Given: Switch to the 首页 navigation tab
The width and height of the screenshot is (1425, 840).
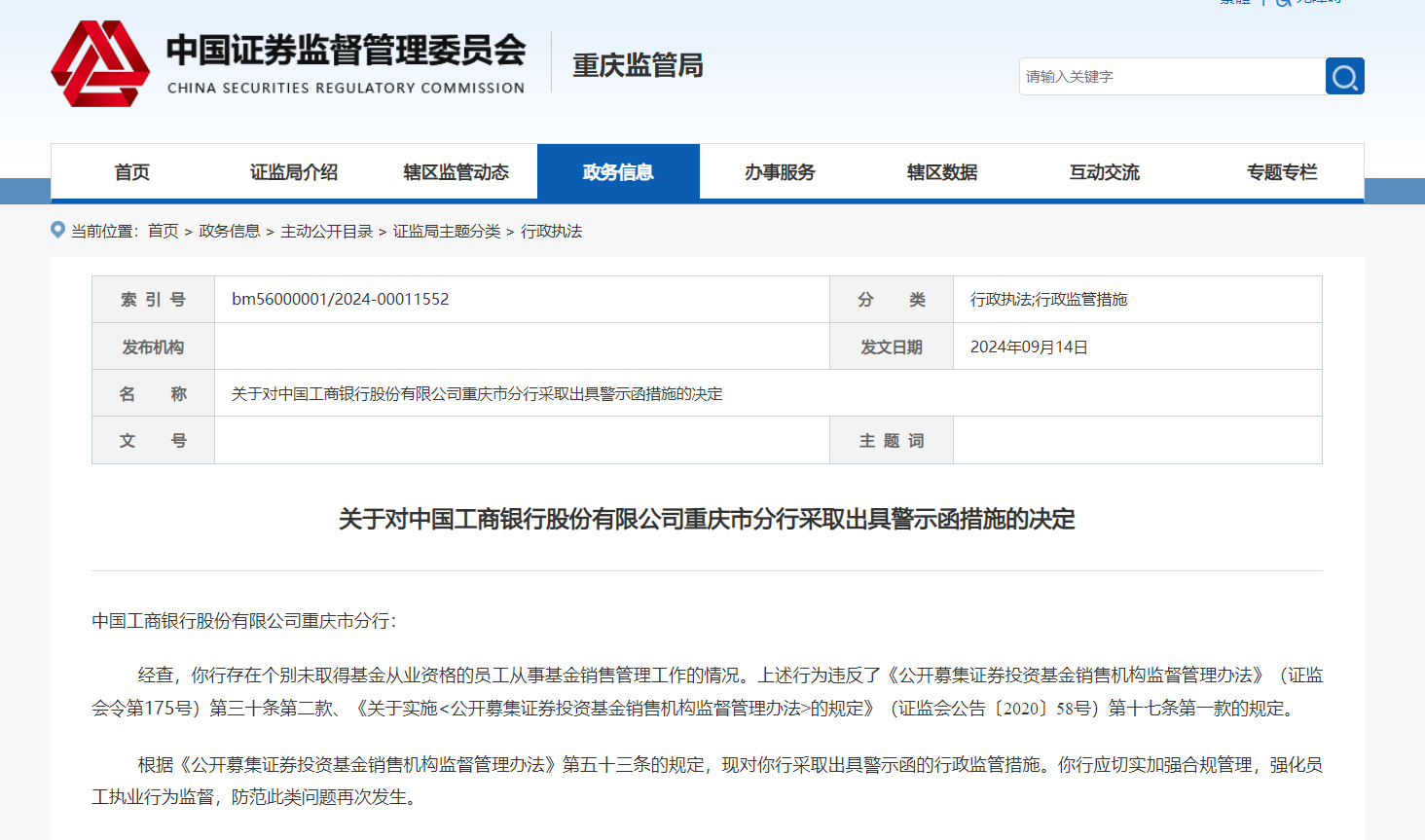Looking at the screenshot, I should click(x=130, y=171).
